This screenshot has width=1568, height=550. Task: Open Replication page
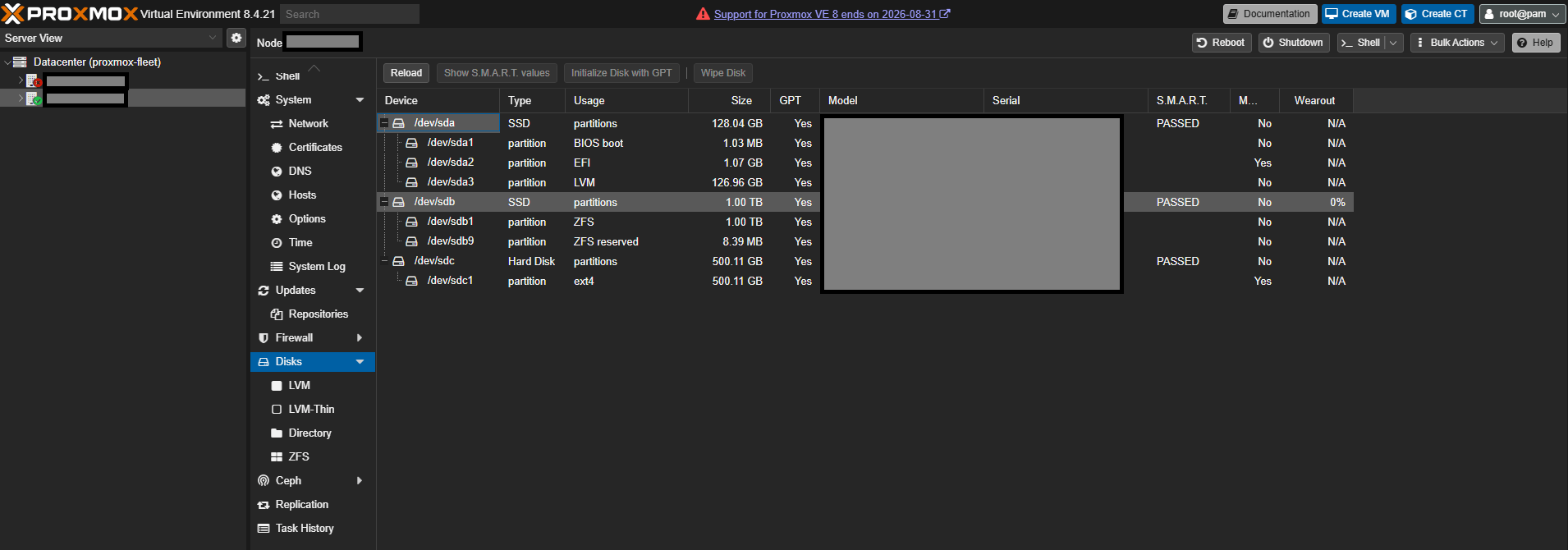pyautogui.click(x=301, y=504)
